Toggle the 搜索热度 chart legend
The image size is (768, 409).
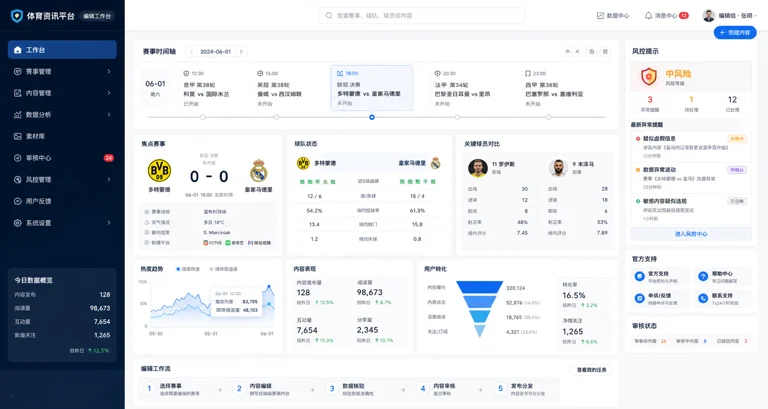pos(188,269)
